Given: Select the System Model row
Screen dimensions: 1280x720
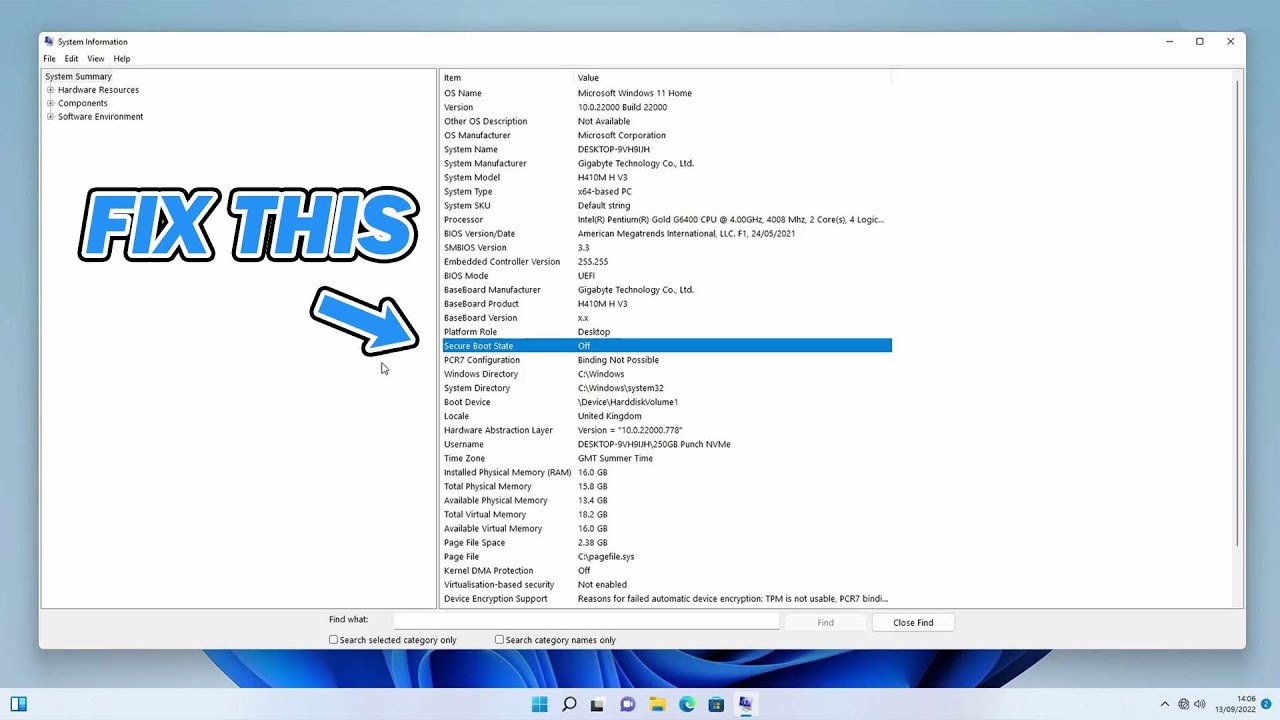Looking at the screenshot, I should pos(667,177).
